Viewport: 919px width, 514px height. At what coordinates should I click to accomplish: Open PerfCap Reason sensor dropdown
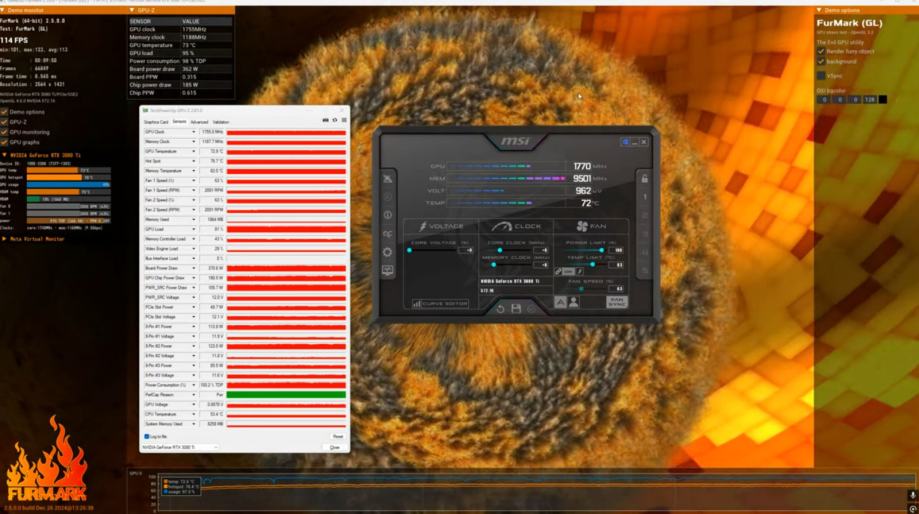[x=193, y=395]
